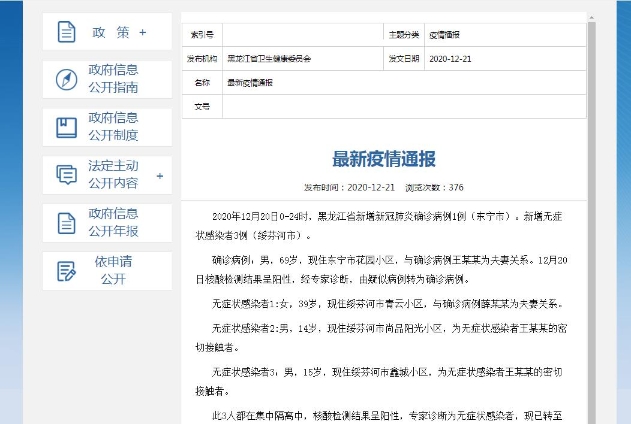
Task: Click the 发文日期 label cell
Action: (x=404, y=59)
